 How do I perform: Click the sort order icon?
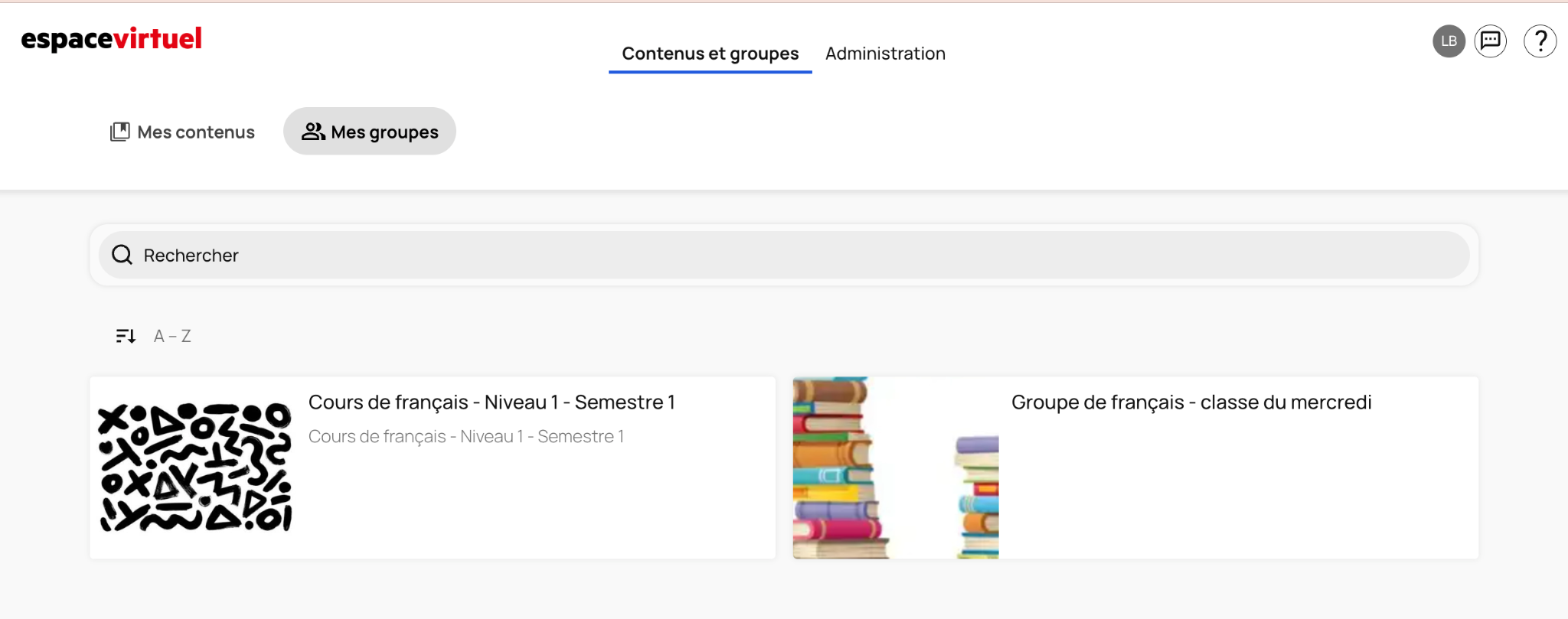click(126, 336)
